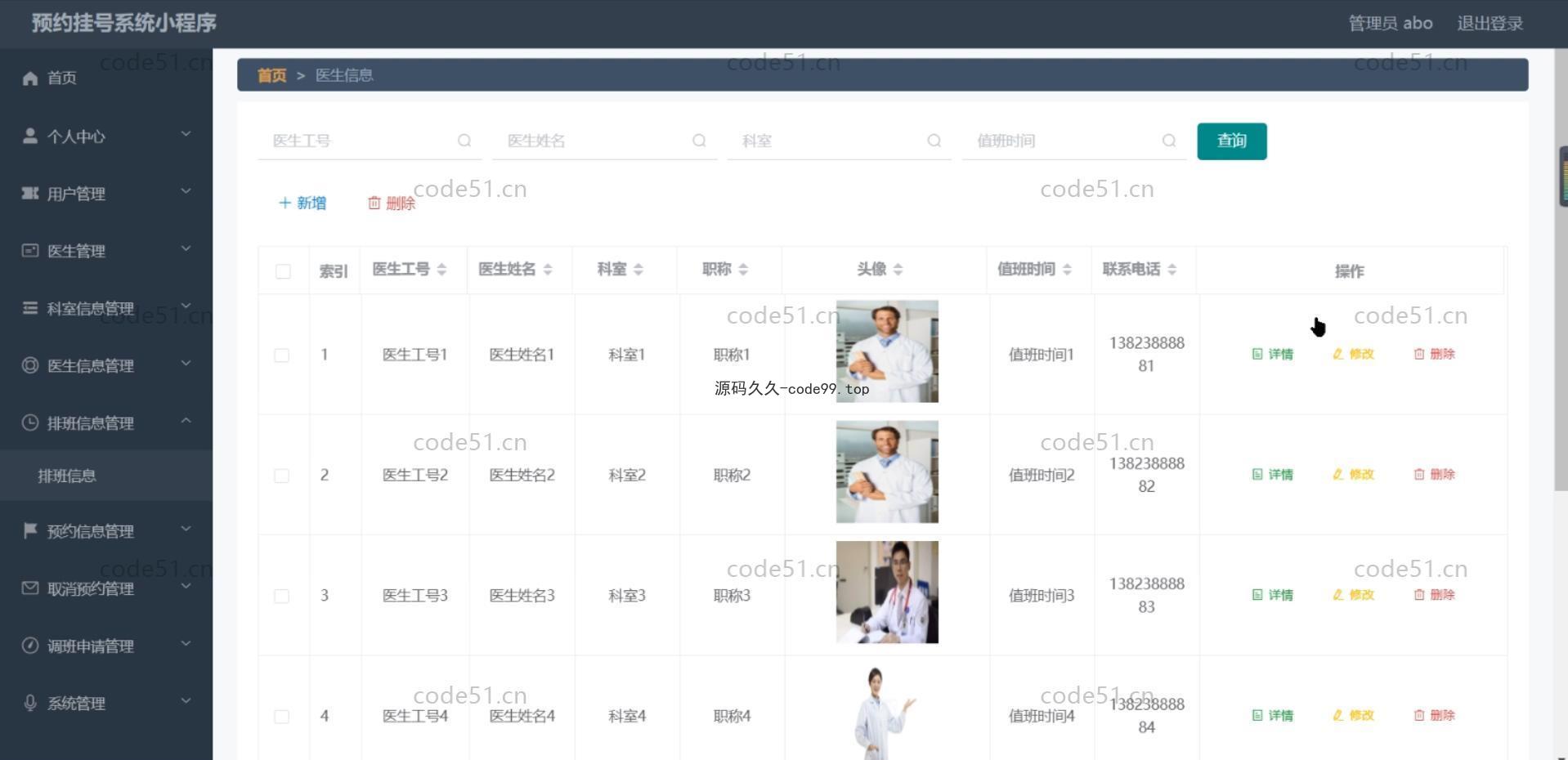The height and width of the screenshot is (760, 1568).
Task: Click 退出登录 in top bar
Action: click(1490, 24)
